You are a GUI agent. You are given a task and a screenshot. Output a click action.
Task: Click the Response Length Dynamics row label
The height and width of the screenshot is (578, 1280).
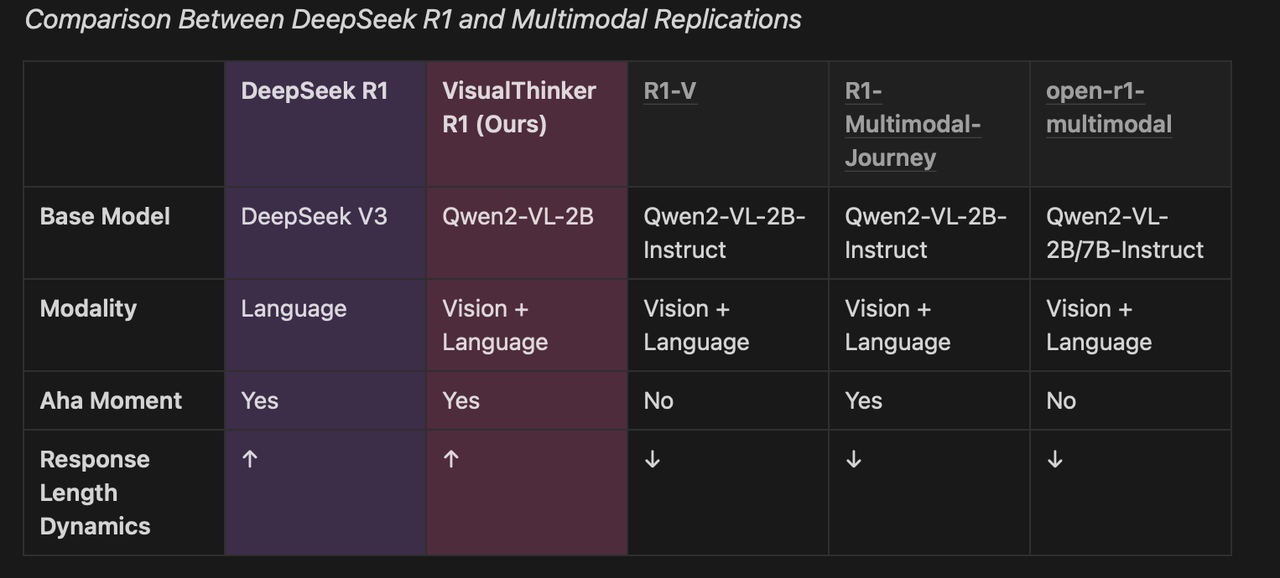pos(95,493)
